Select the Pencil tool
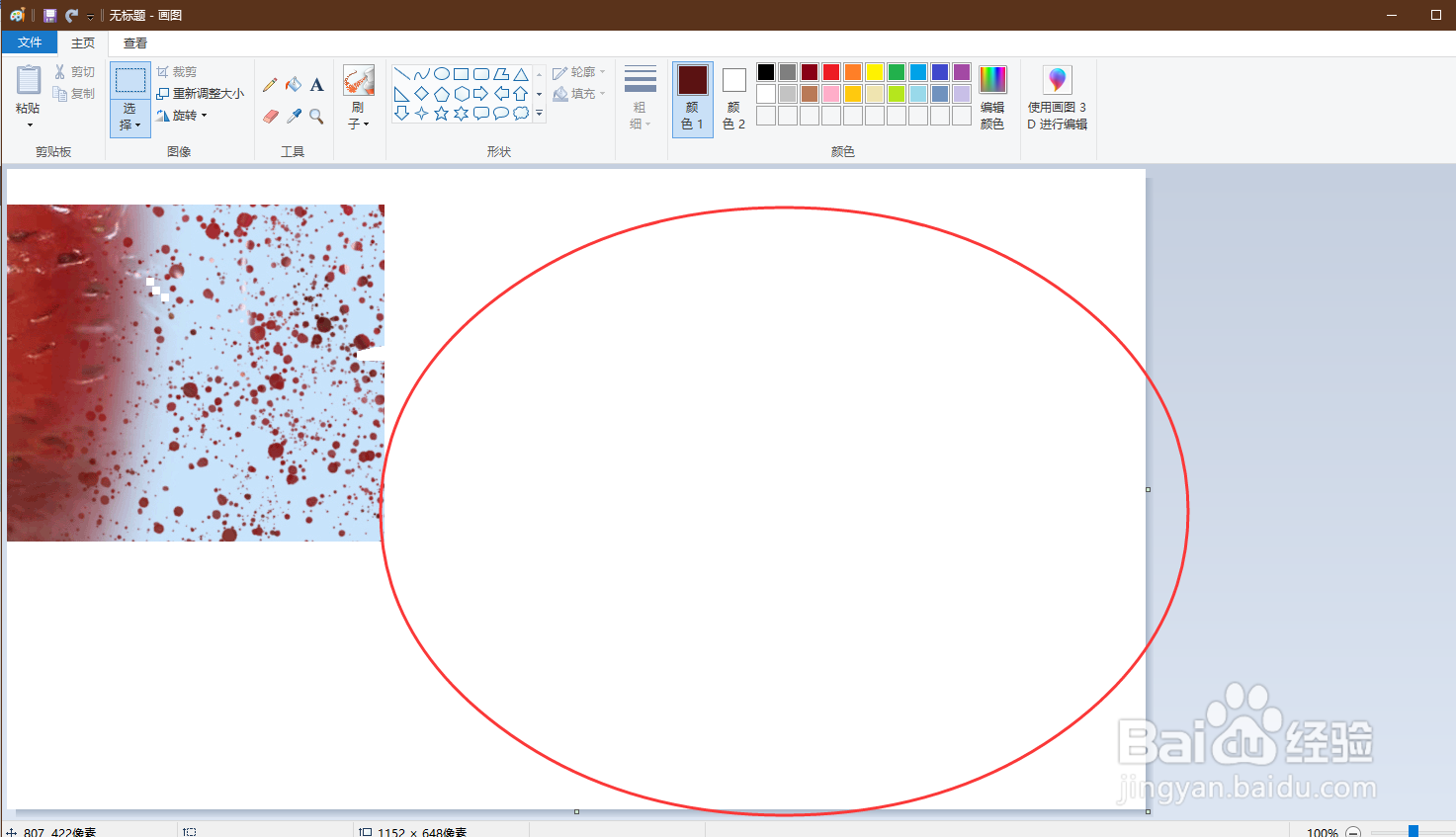The width and height of the screenshot is (1456, 837). (x=270, y=85)
